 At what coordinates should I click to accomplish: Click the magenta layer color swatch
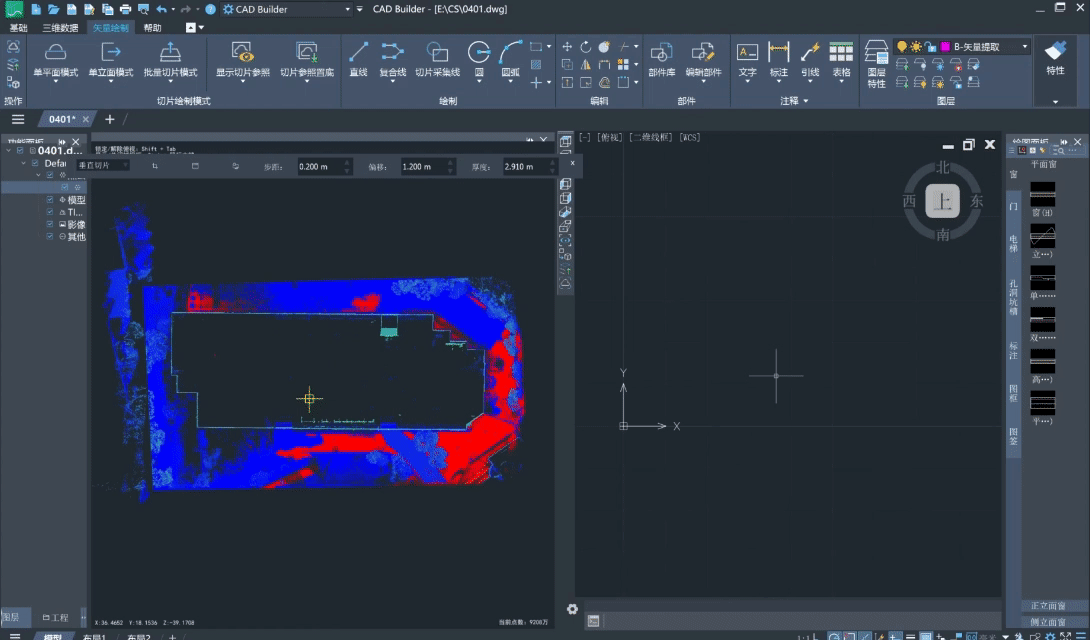(x=945, y=46)
